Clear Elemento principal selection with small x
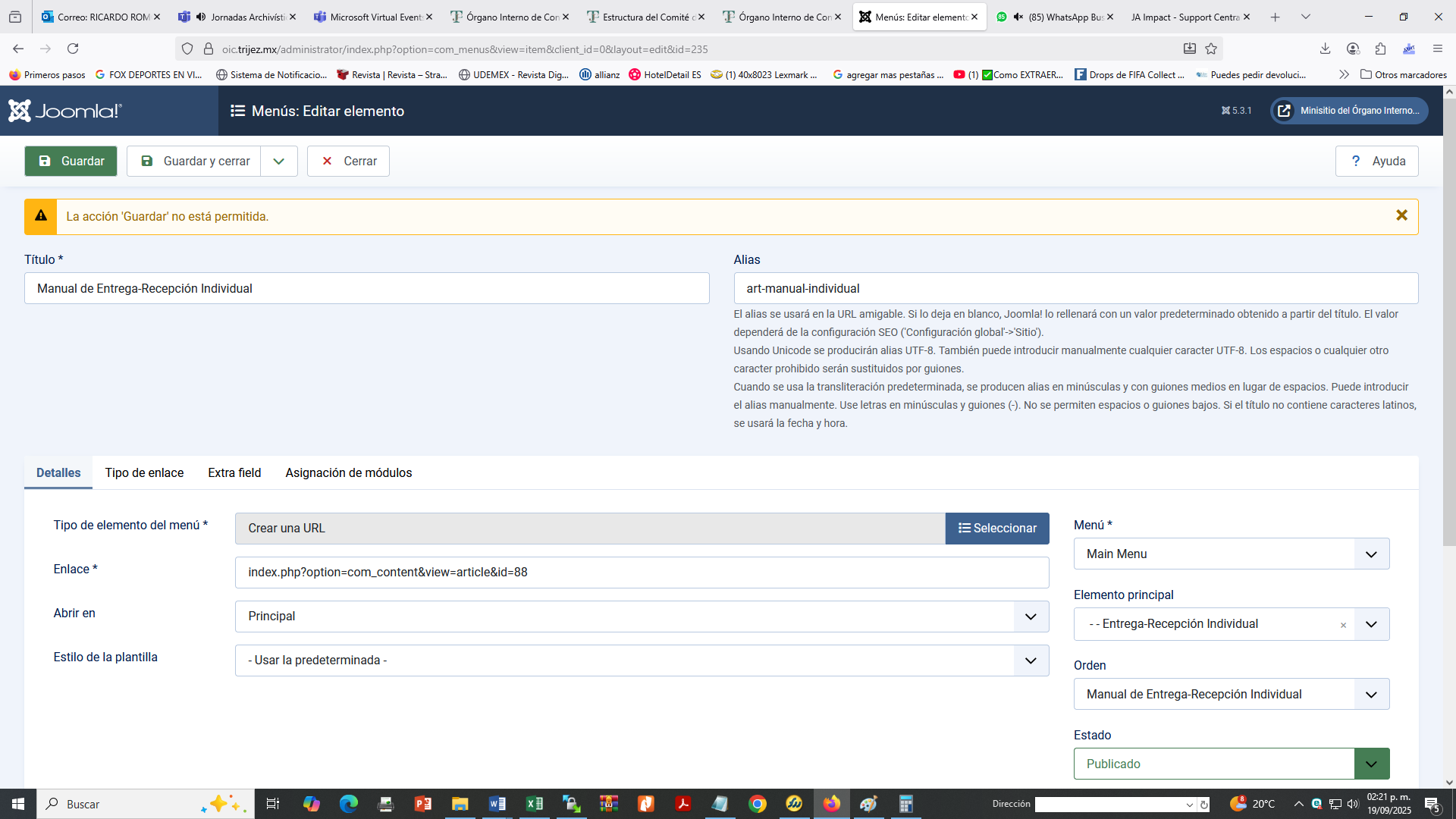This screenshot has height=819, width=1456. click(x=1343, y=626)
